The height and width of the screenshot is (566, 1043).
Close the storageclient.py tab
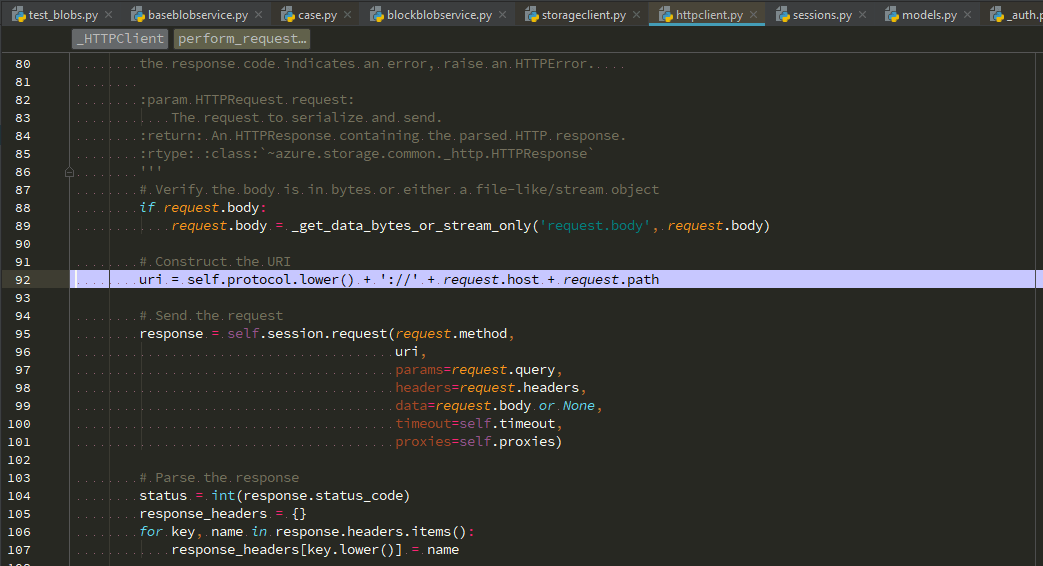point(637,15)
